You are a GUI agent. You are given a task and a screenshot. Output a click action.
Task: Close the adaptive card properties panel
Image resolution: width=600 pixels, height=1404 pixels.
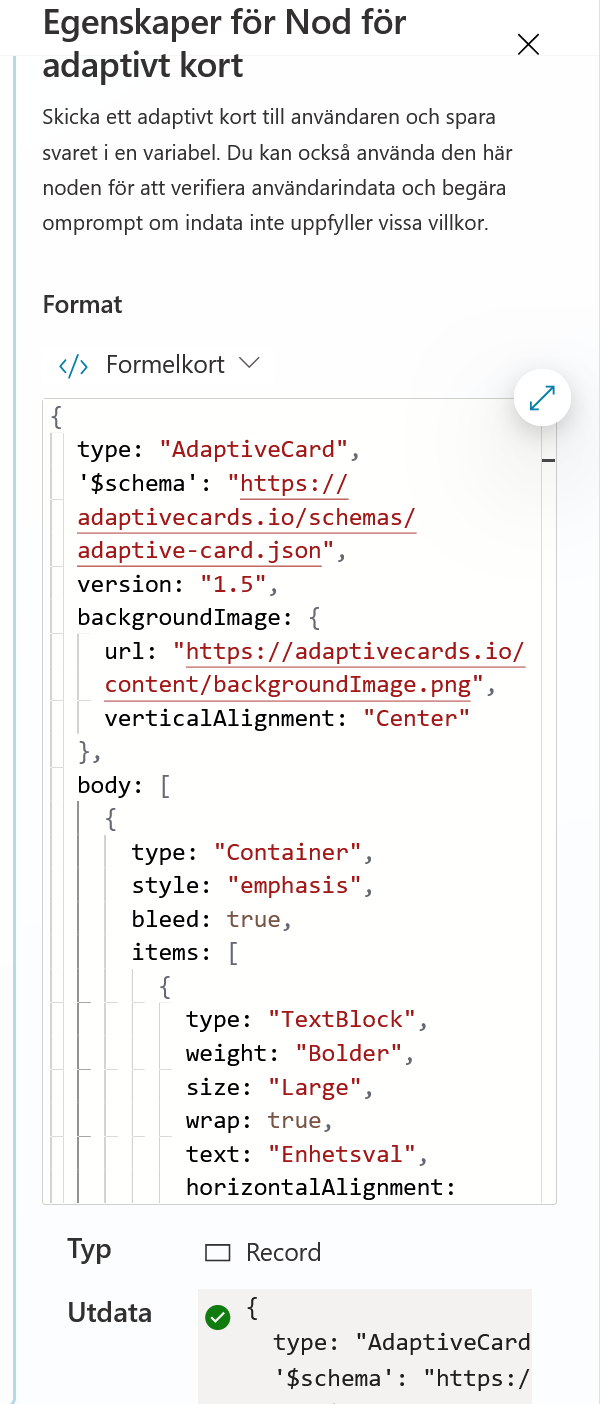pyautogui.click(x=528, y=44)
